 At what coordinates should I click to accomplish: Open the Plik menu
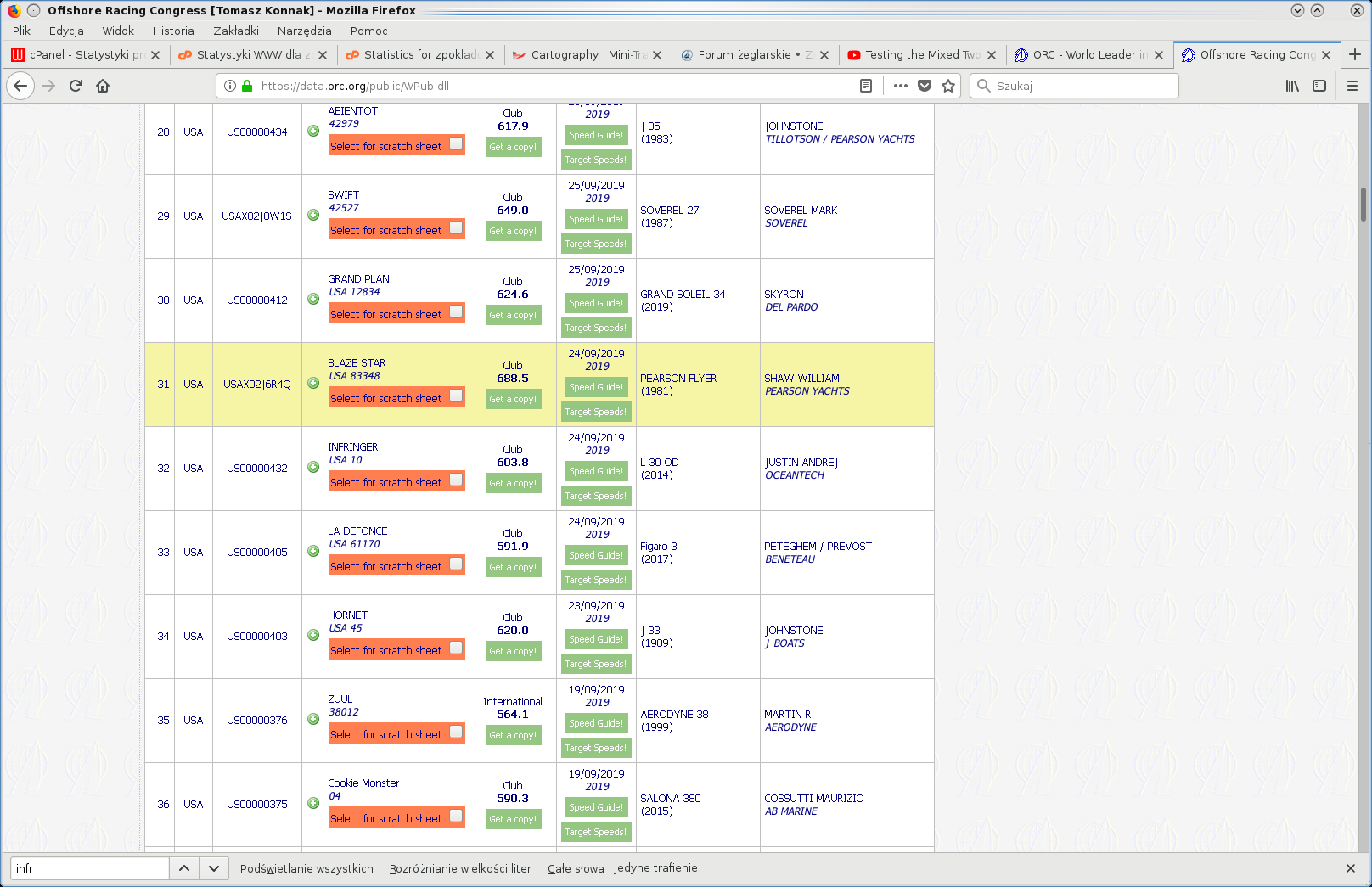point(21,31)
